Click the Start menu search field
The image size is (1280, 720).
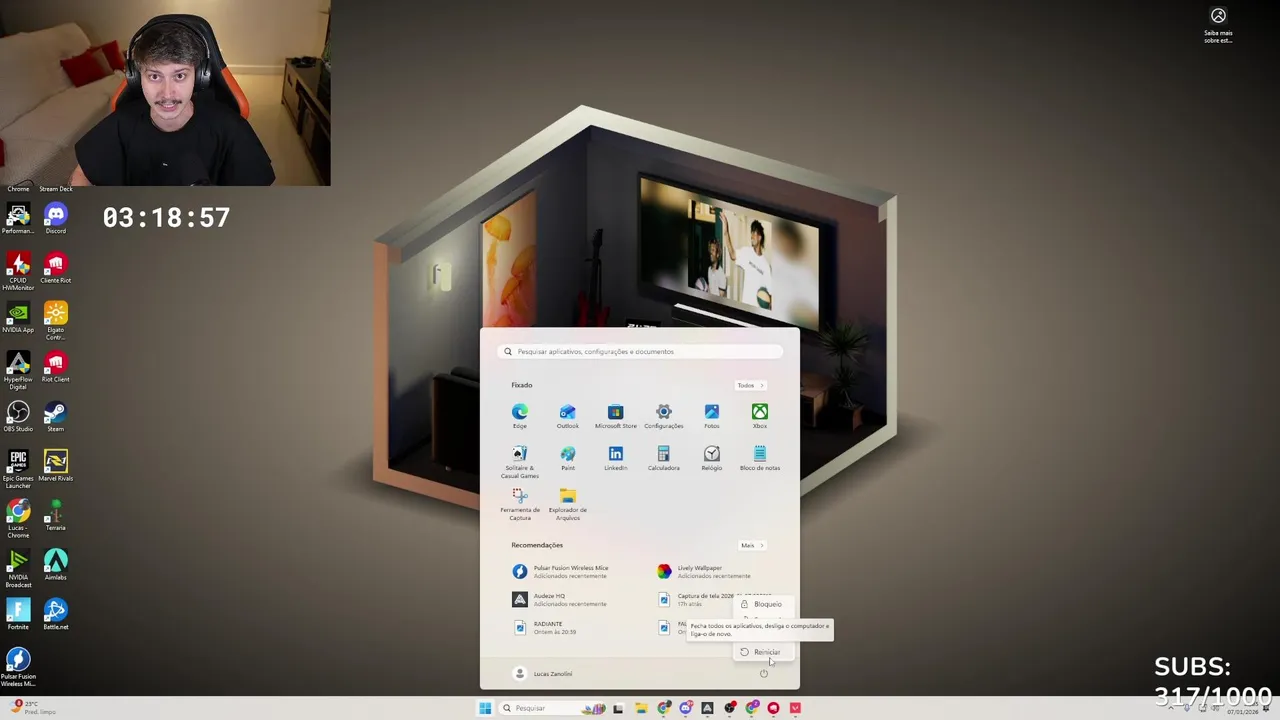click(x=640, y=352)
